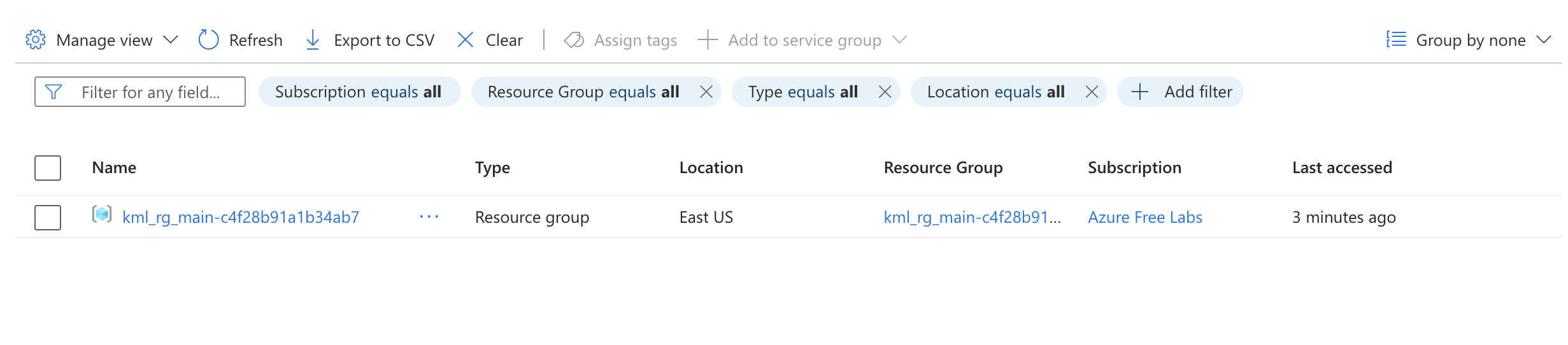Toggle the select all rows checkbox
Viewport: 1568px width, 345px height.
[48, 168]
